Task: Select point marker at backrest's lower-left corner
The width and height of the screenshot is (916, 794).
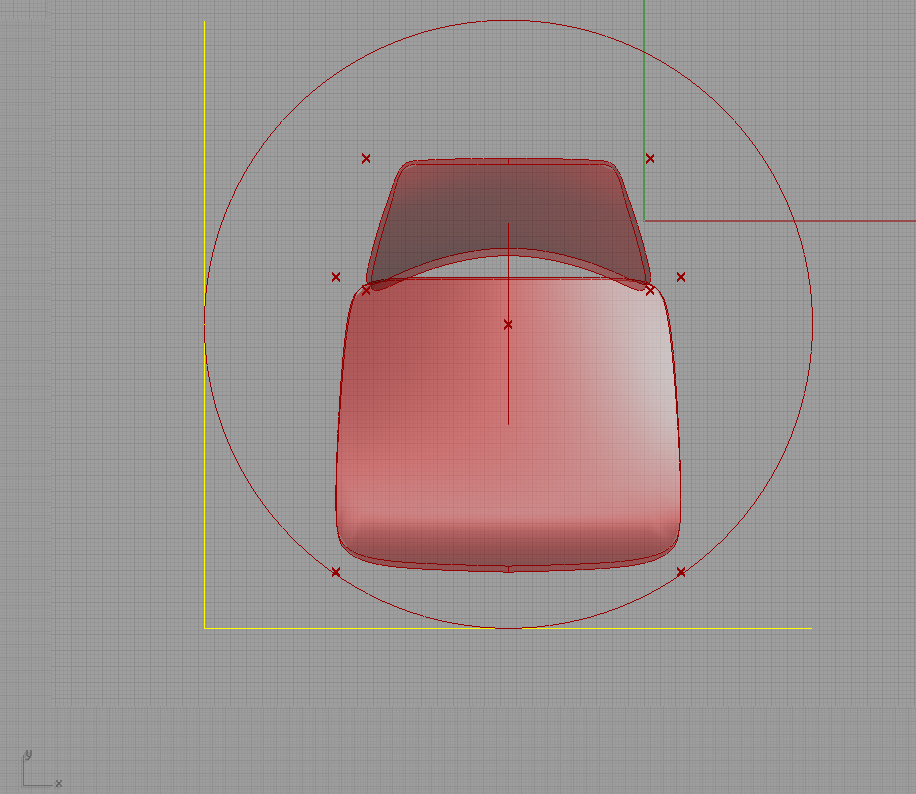Action: coord(366,290)
